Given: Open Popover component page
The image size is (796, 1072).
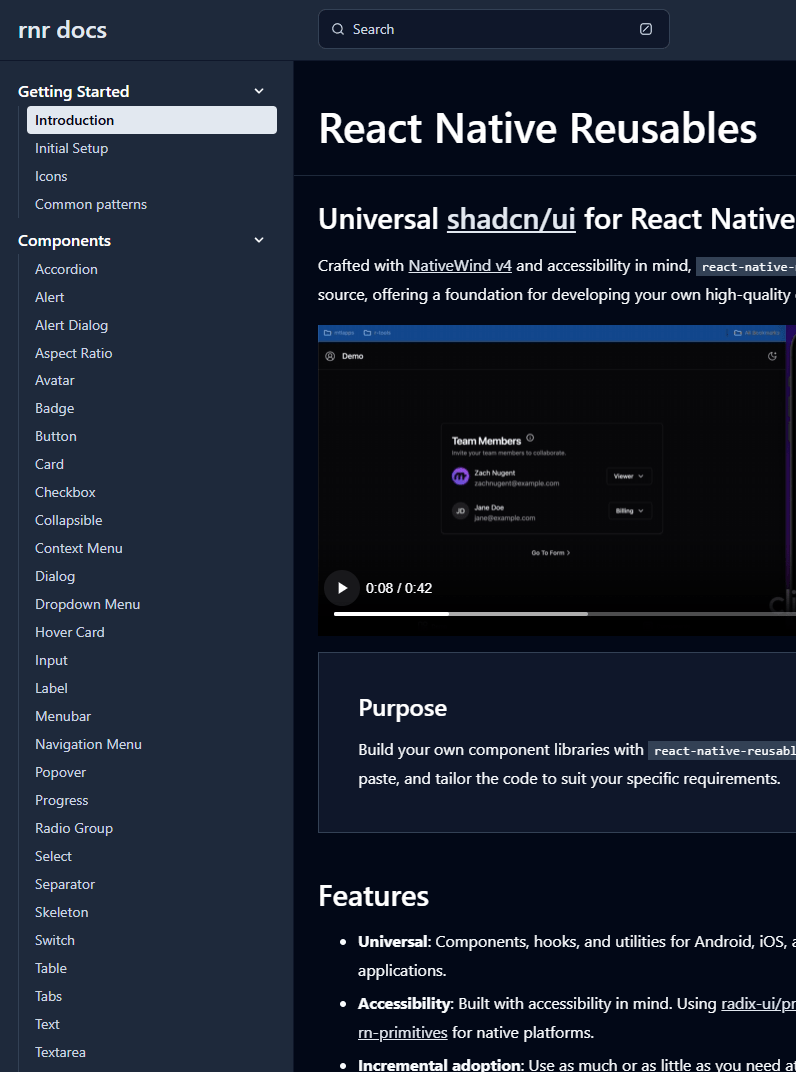Looking at the screenshot, I should click(61, 773).
